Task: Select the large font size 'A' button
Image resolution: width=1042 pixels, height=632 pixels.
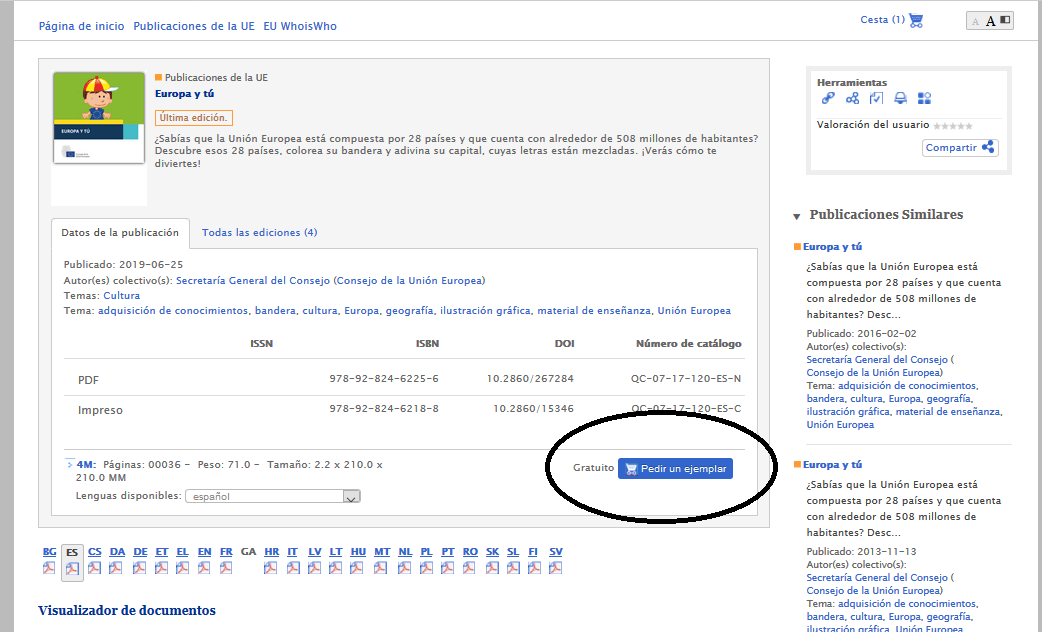Action: pos(990,21)
